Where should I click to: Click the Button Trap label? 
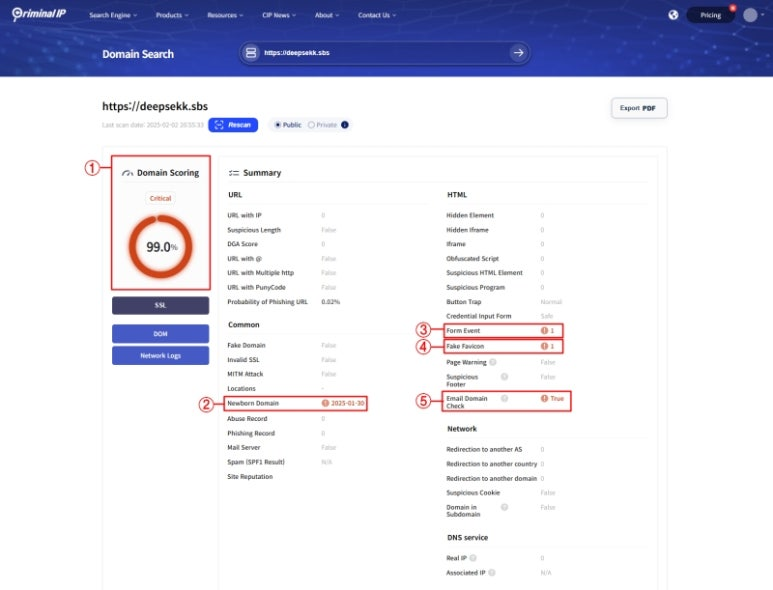[x=463, y=302]
